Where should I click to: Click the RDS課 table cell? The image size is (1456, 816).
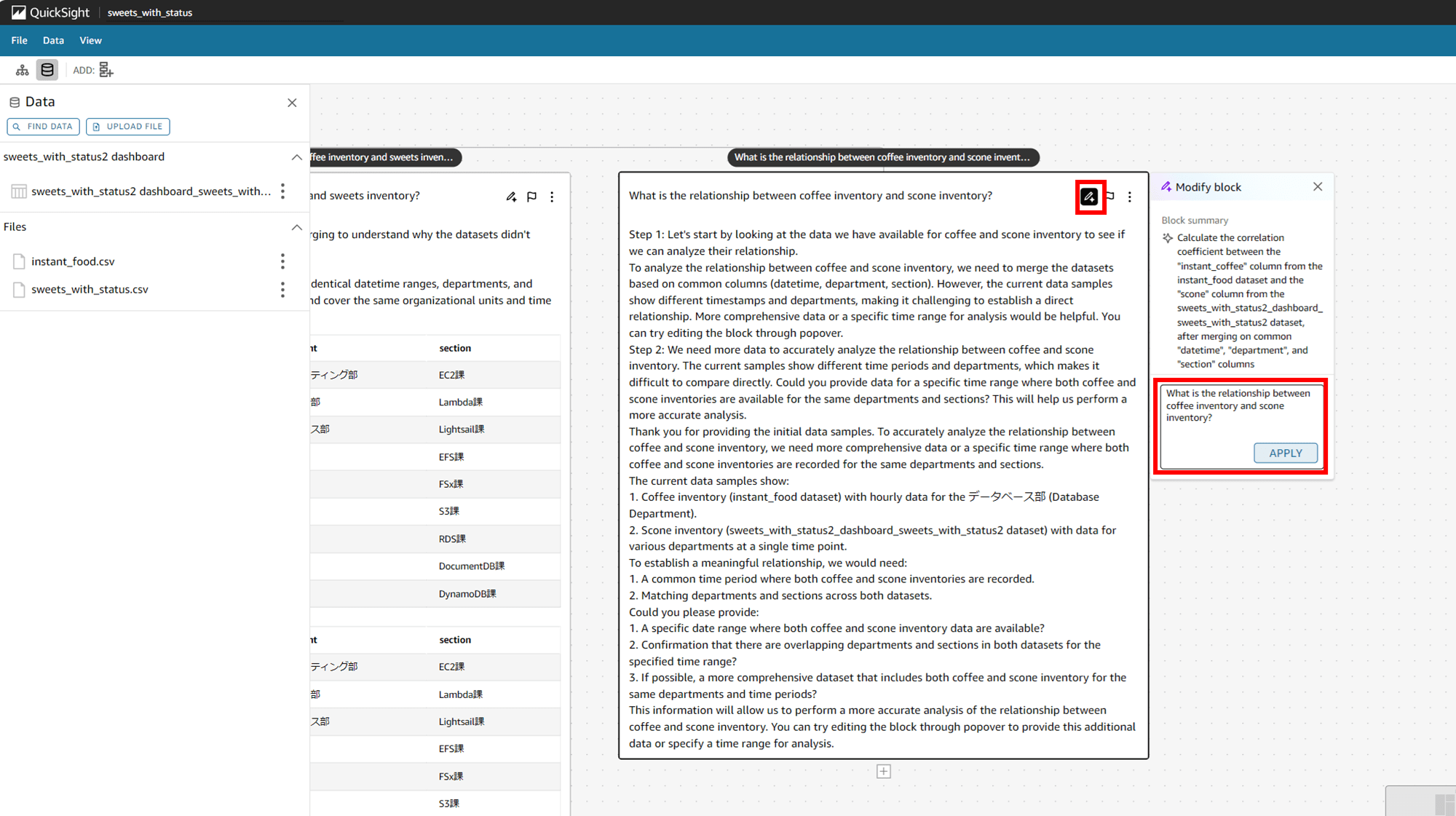tap(452, 539)
